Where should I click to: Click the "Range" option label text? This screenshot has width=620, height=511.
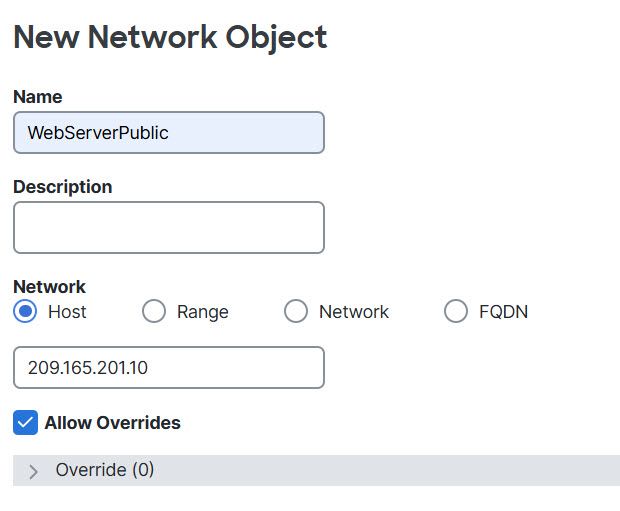[203, 312]
